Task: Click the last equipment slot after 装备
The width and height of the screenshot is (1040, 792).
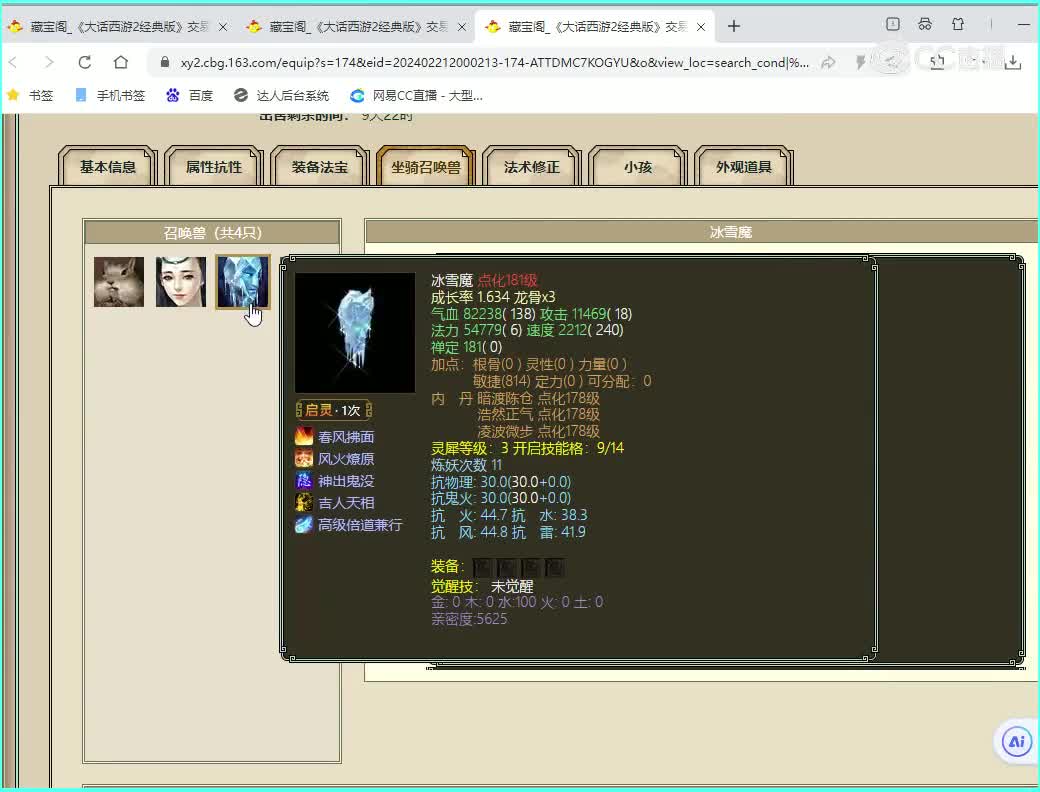Action: (554, 566)
